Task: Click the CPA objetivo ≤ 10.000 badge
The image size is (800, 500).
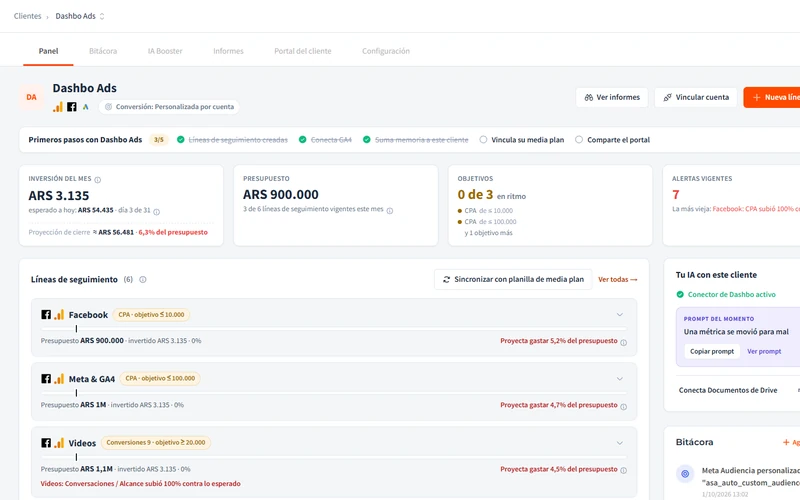Action: click(x=151, y=315)
